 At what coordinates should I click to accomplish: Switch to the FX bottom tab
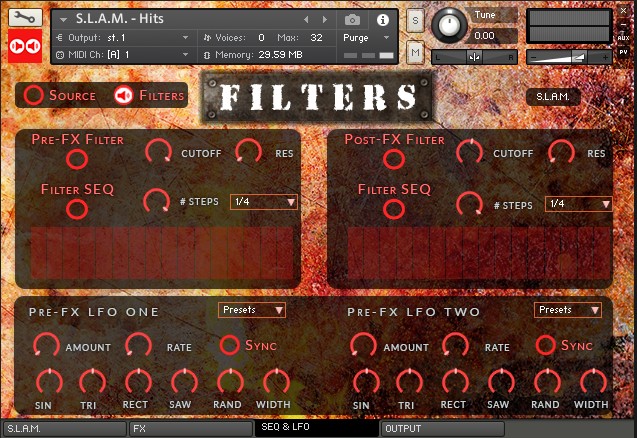pyautogui.click(x=191, y=429)
